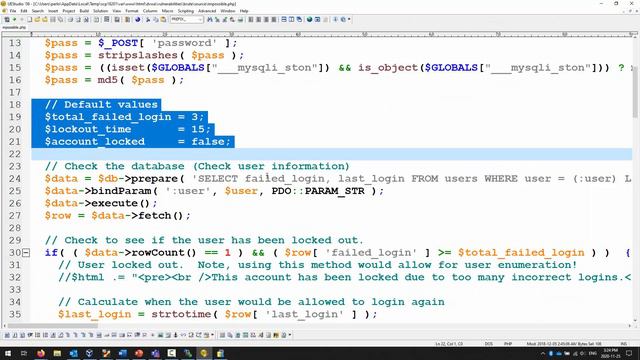This screenshot has height=360, width=640.
Task: Click on '$row = $data->fetch();' line
Action: click(x=118, y=216)
